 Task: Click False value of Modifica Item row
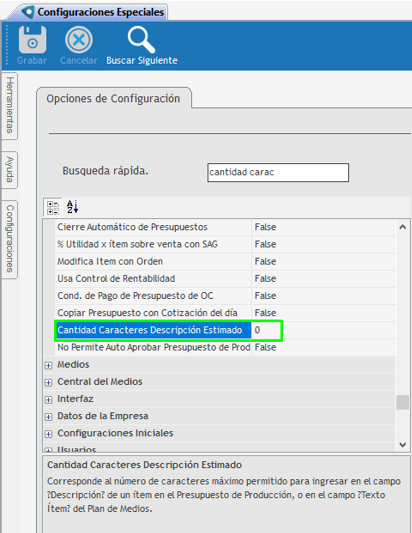pos(265,261)
